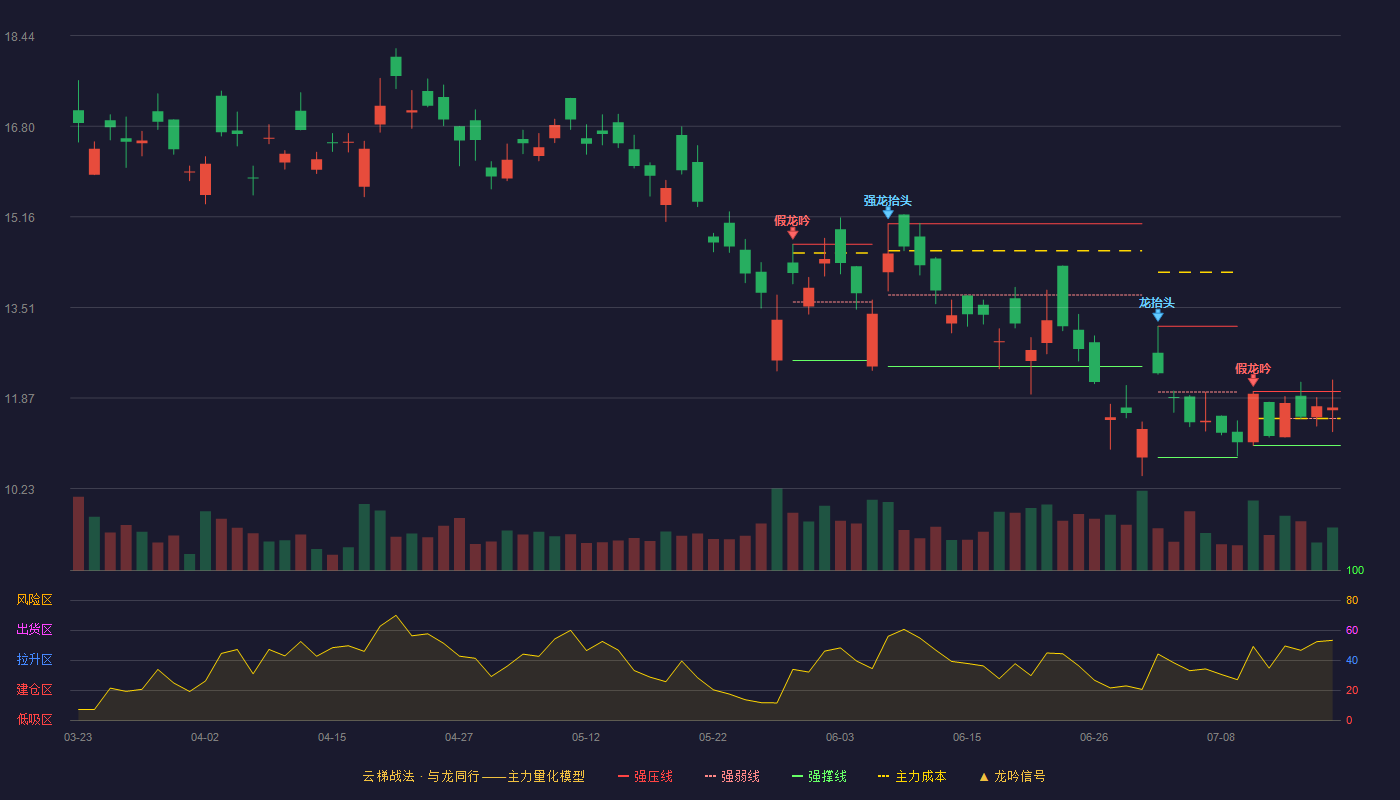Screen dimensions: 1400x800
Task: Click the 10.23 price axis label
Action: click(19, 489)
